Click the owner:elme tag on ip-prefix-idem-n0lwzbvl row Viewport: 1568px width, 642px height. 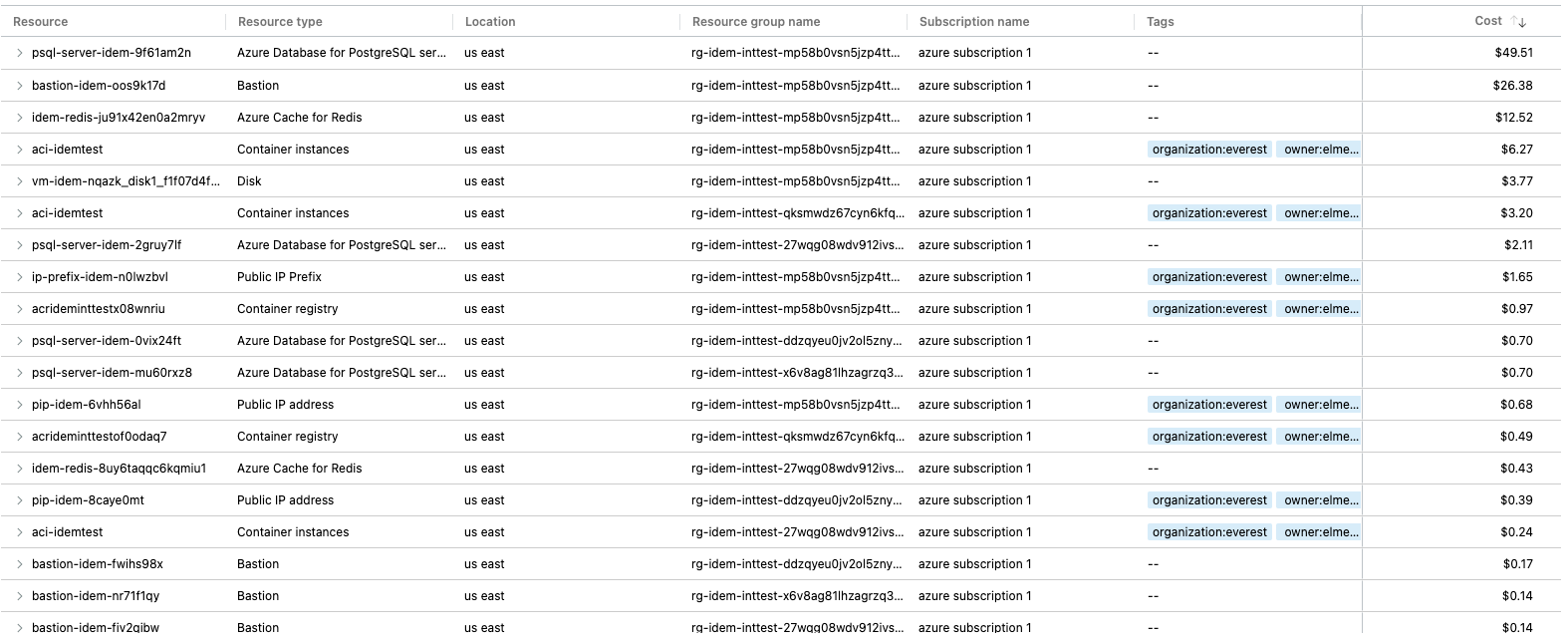coord(1319,276)
